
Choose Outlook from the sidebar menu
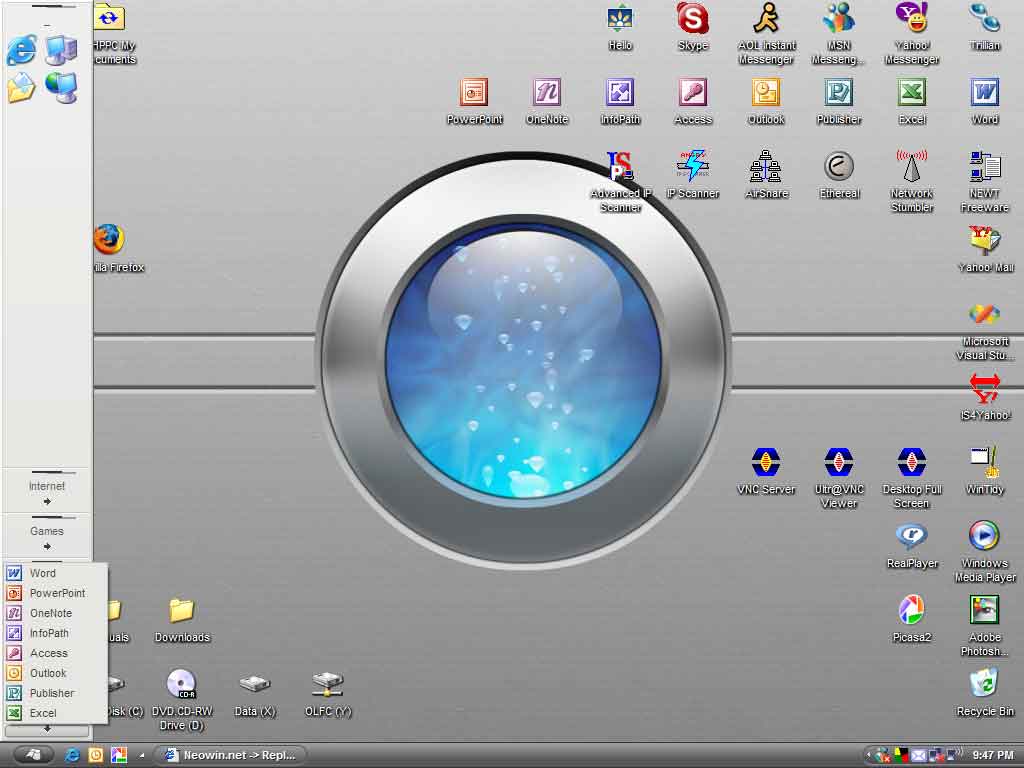(46, 673)
